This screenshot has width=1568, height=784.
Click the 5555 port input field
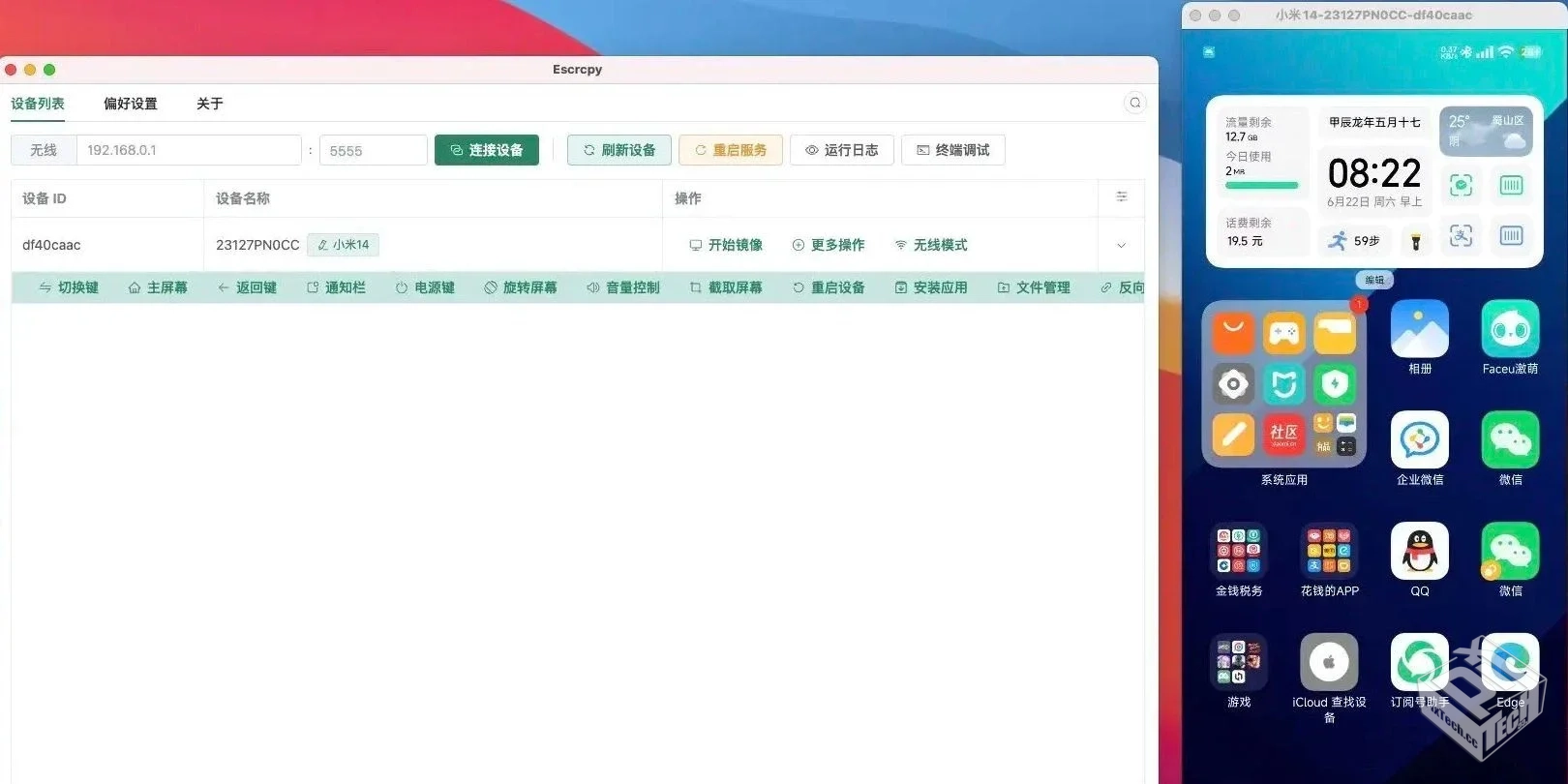(373, 150)
